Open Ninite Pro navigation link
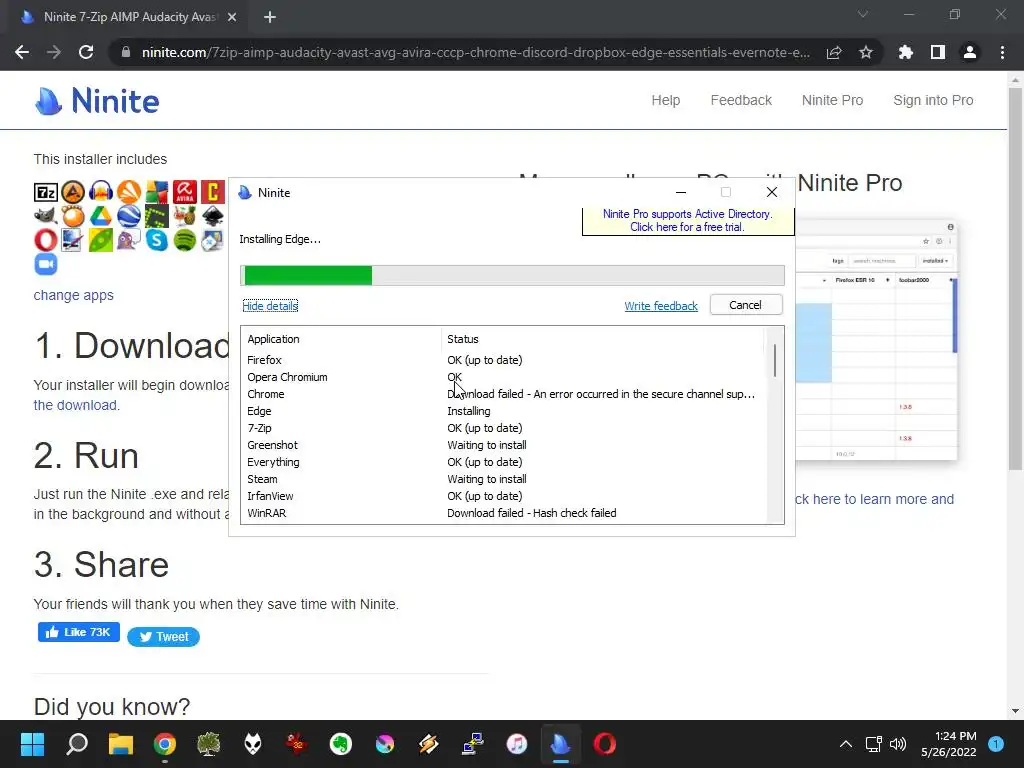 (x=832, y=100)
